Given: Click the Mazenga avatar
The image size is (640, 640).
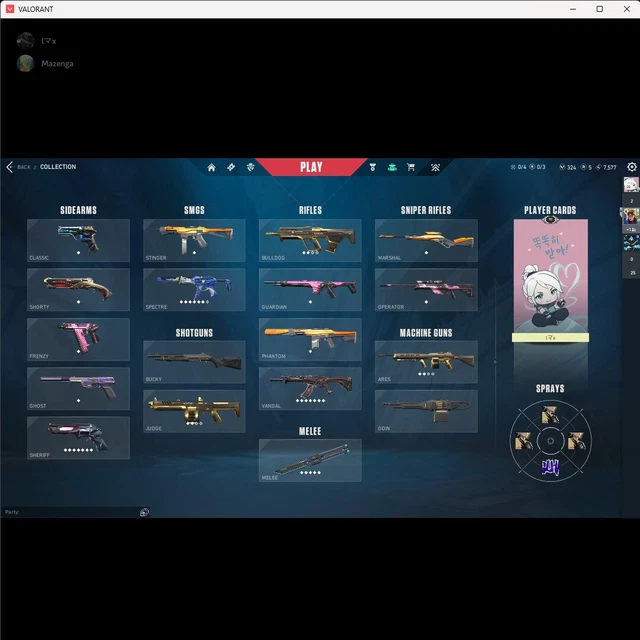Looking at the screenshot, I should tap(25, 64).
